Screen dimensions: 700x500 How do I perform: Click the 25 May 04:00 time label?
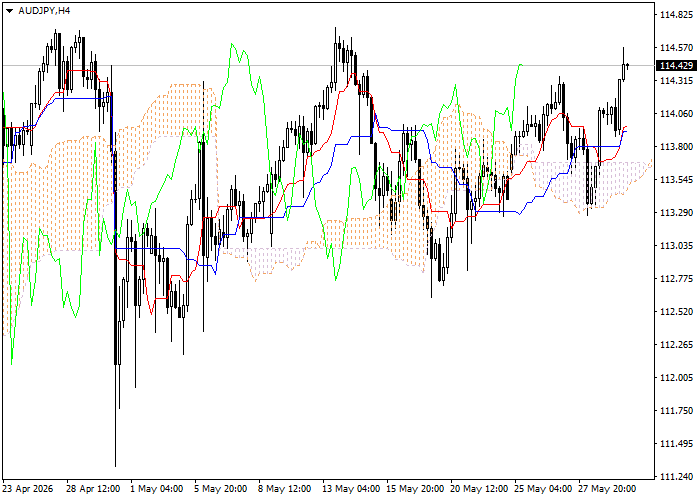point(543,489)
